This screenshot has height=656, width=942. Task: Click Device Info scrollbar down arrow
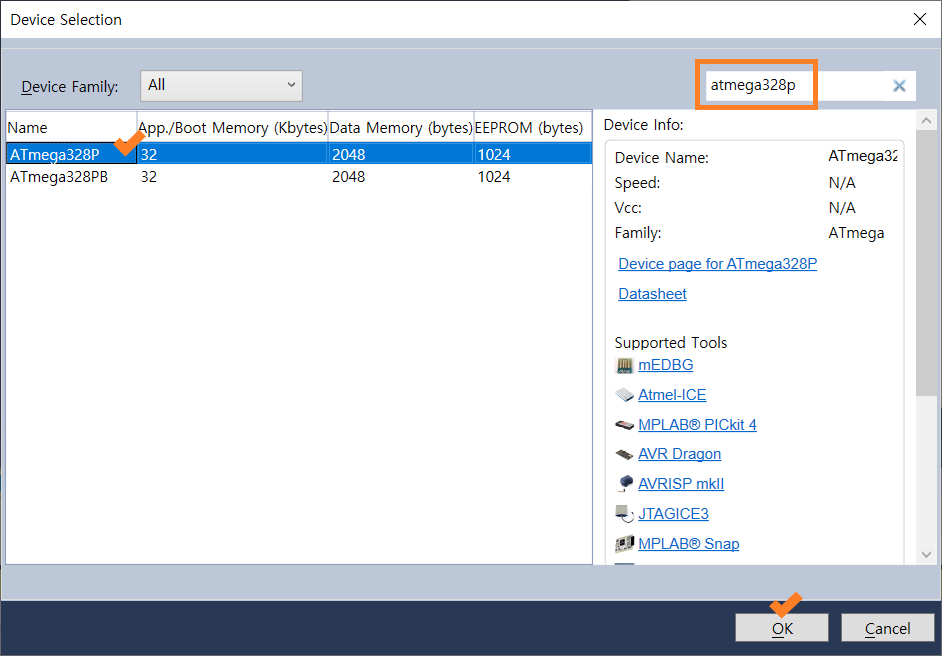click(x=926, y=554)
